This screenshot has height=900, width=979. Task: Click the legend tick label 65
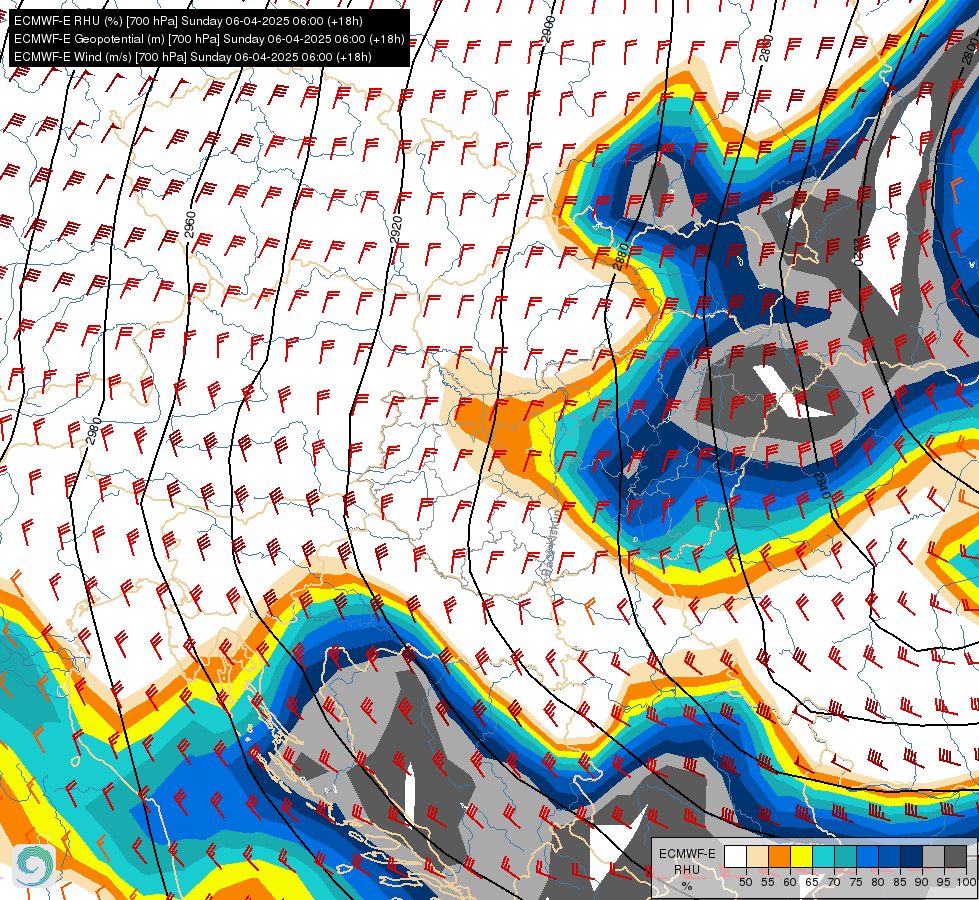click(812, 883)
